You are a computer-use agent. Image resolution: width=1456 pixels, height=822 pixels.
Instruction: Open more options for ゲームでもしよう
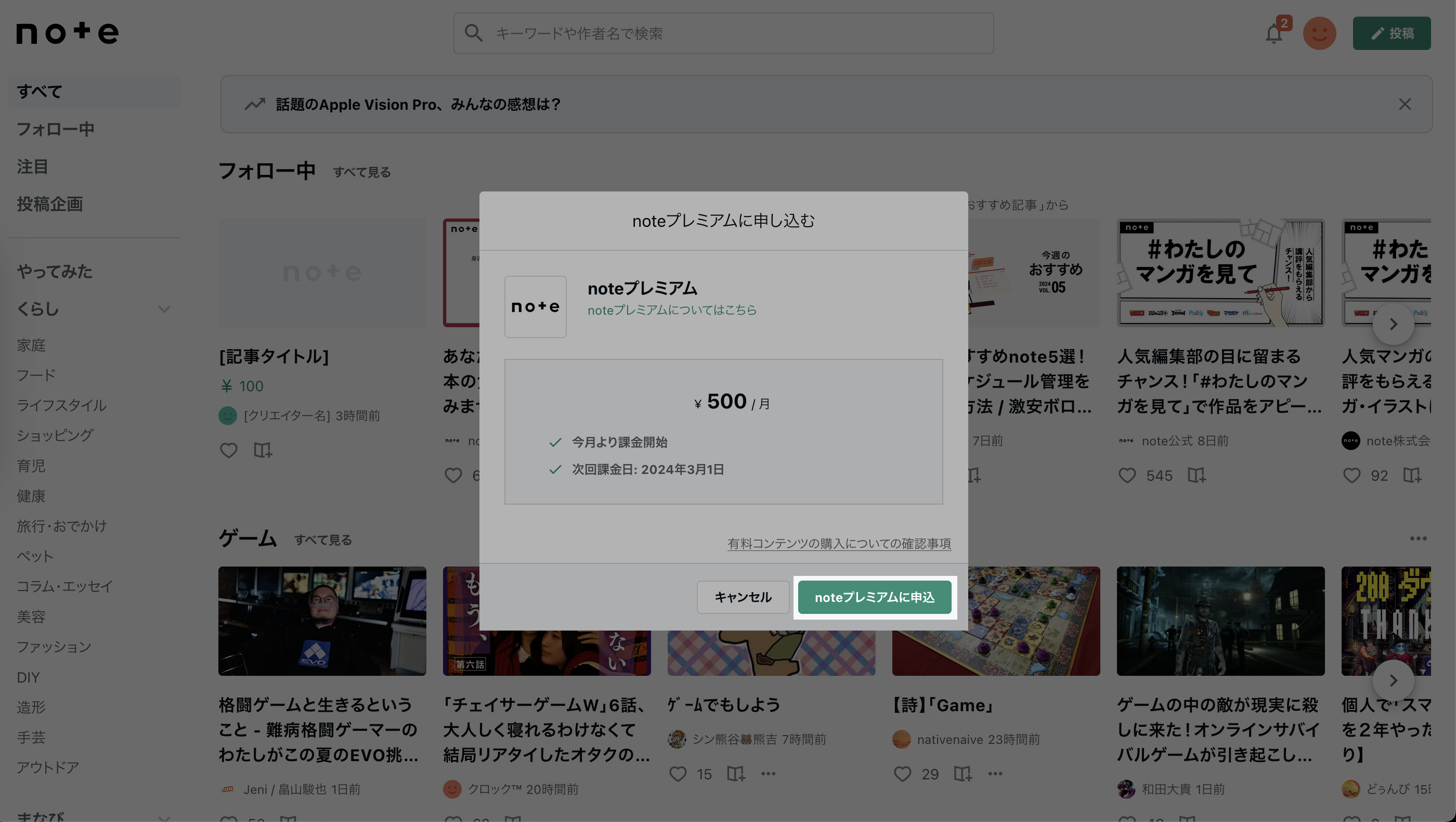click(x=768, y=774)
